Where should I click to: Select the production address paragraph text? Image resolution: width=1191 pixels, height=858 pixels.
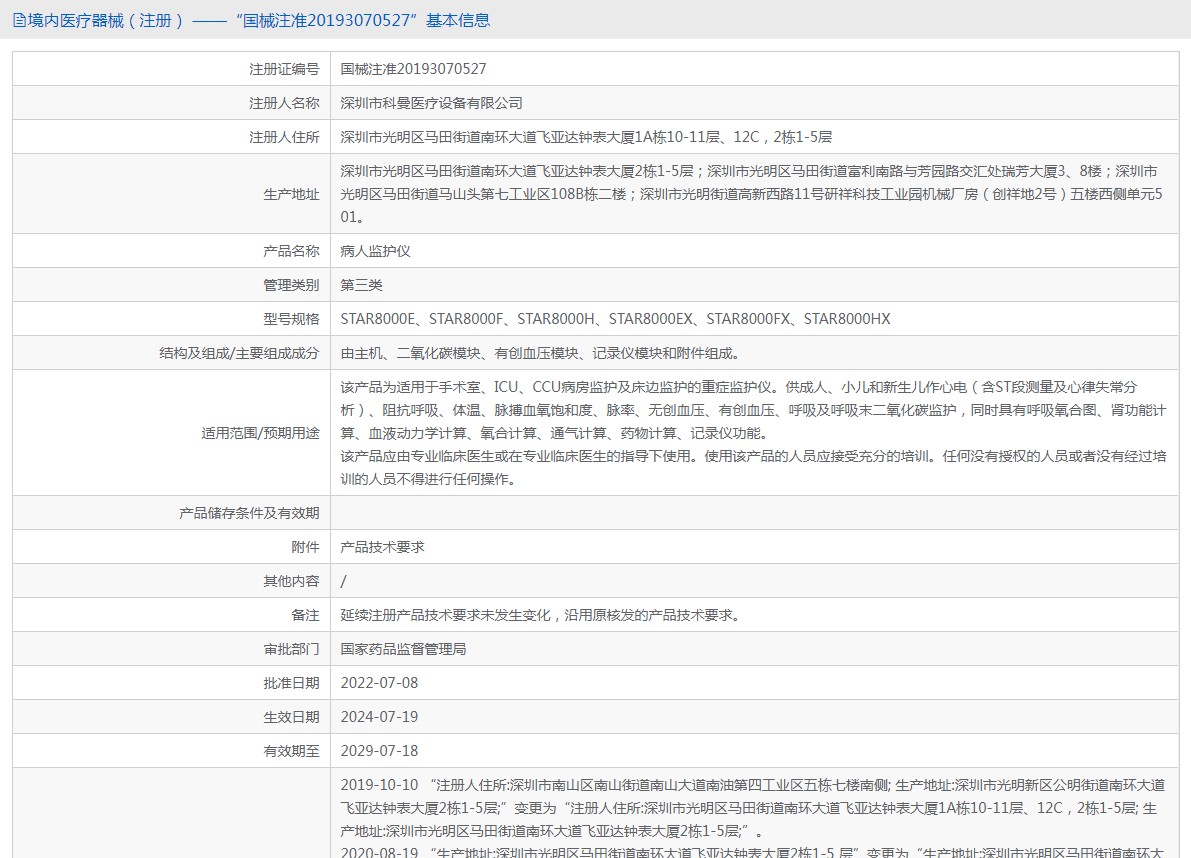click(751, 194)
